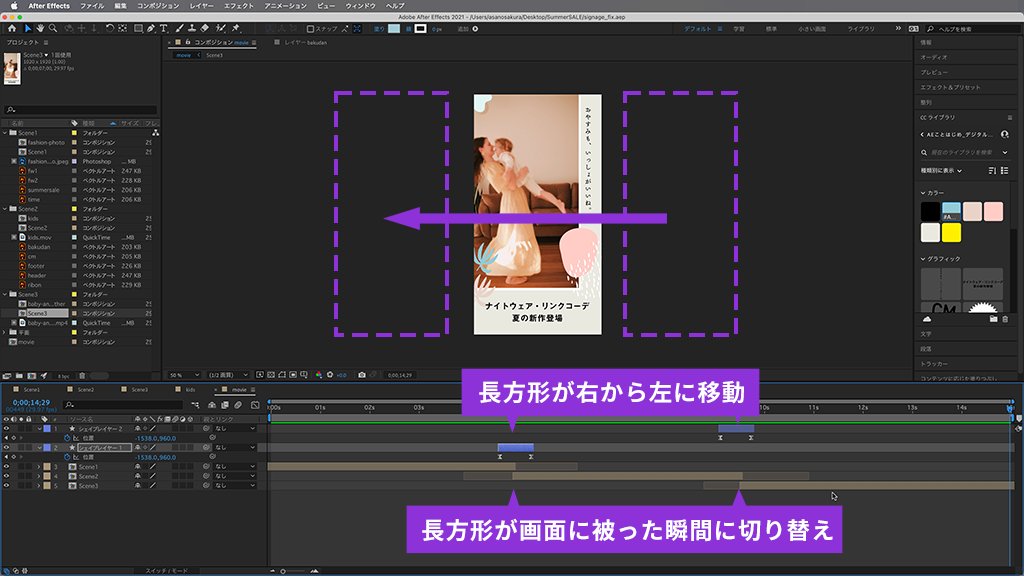Click the list view icon in CC Libraries
Viewport: 1024px width, 576px height.
coord(1004,170)
